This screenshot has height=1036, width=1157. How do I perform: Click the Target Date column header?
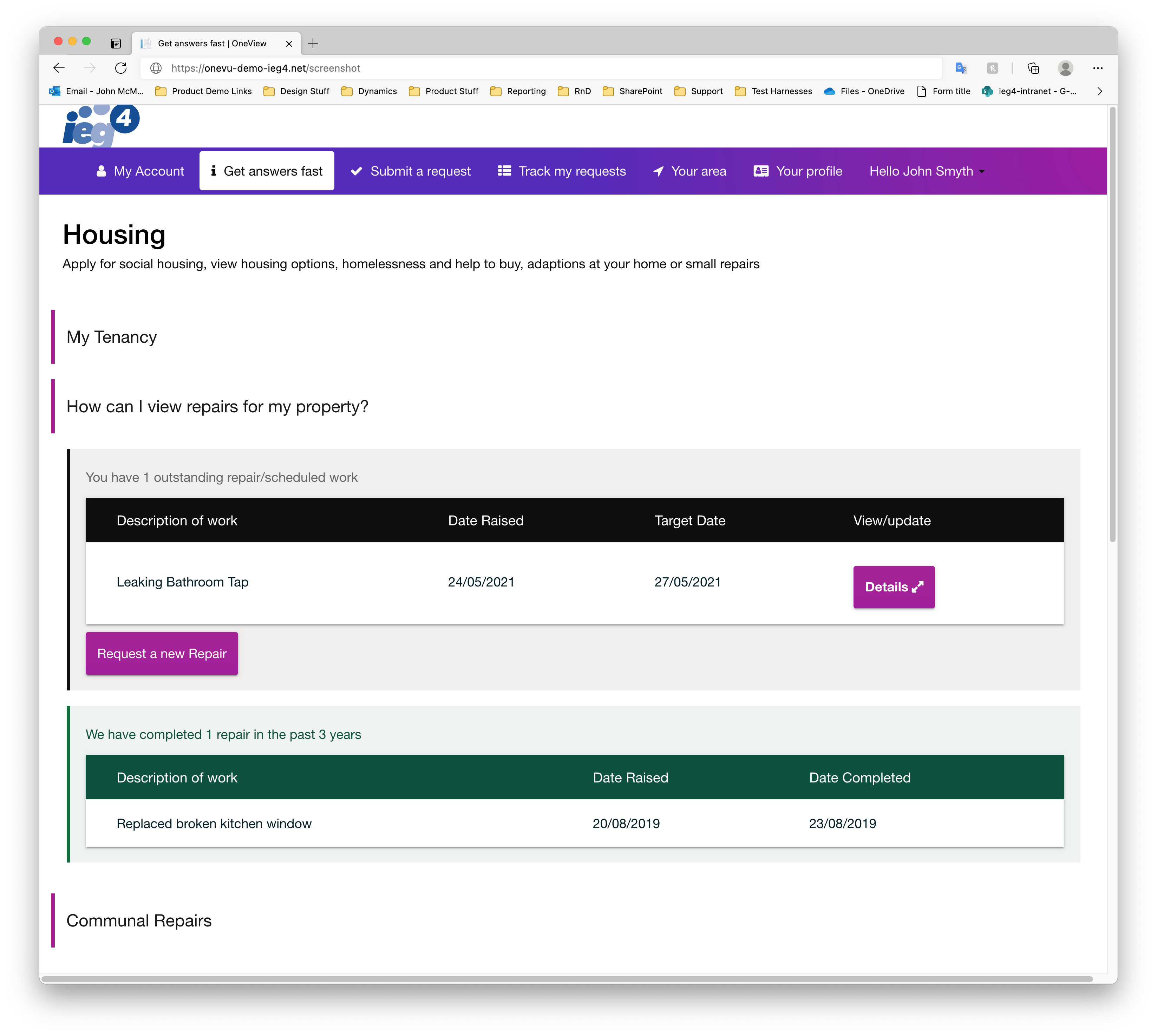tap(689, 520)
